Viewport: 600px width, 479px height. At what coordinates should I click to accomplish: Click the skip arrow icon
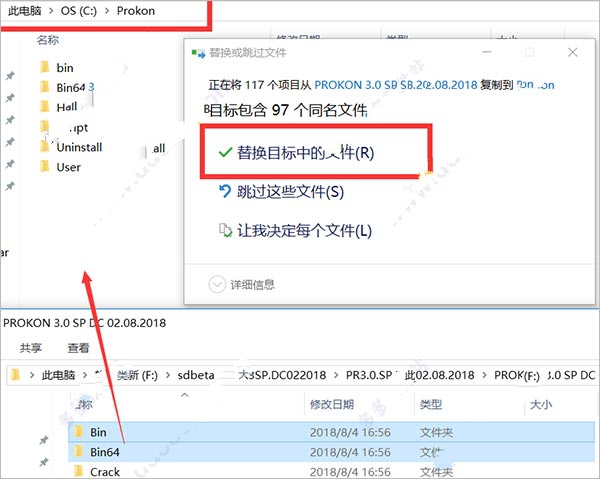[225, 191]
